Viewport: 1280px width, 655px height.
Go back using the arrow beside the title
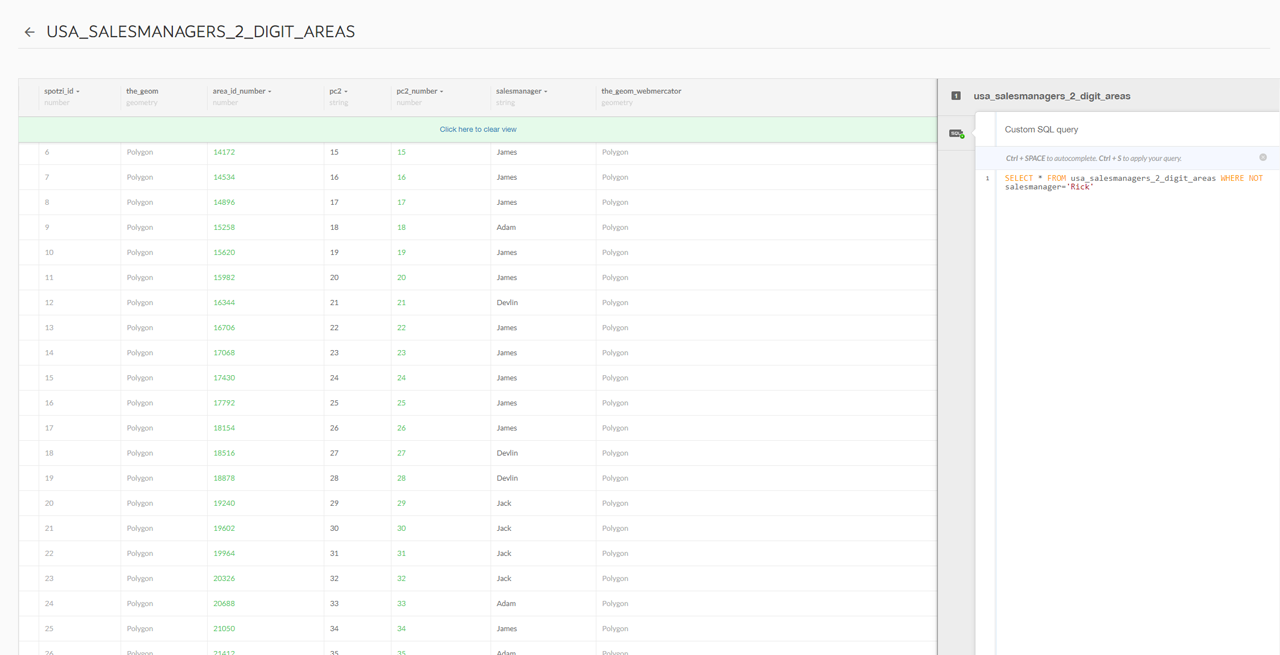(29, 32)
